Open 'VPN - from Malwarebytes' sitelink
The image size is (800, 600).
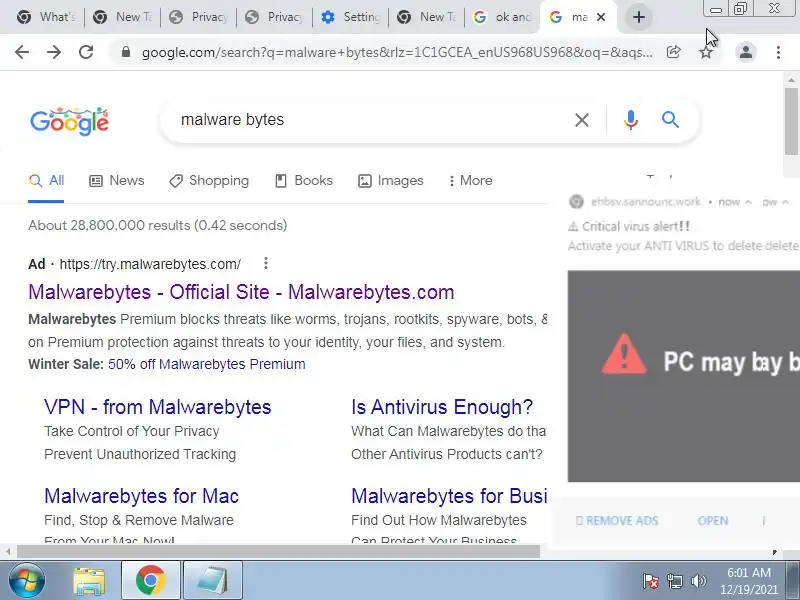coord(158,407)
